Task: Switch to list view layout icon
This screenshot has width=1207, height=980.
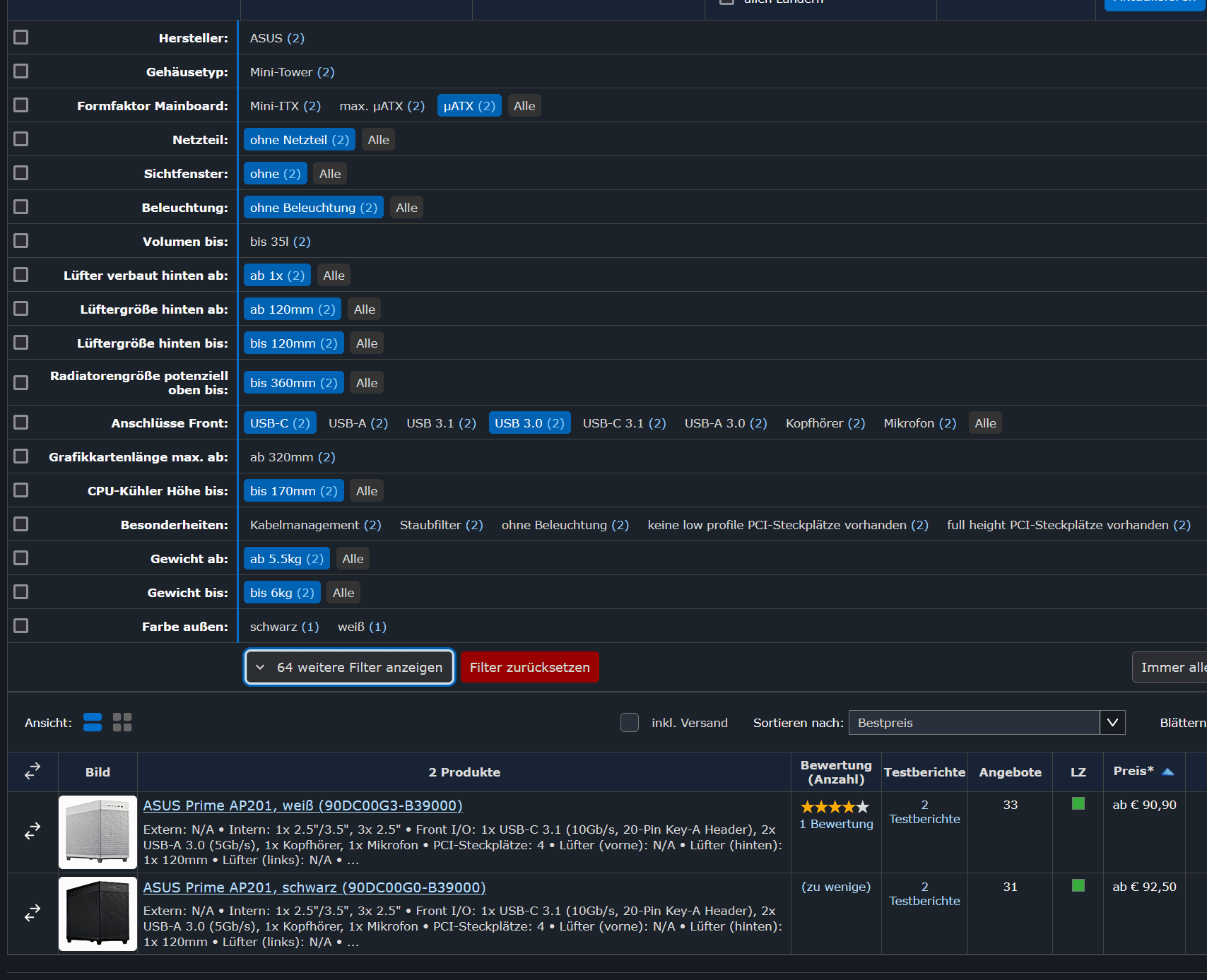Action: tap(93, 722)
